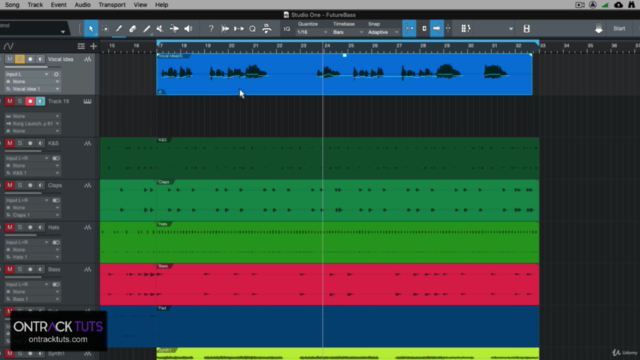Open K&S 1 layer dropdown

tap(32, 173)
